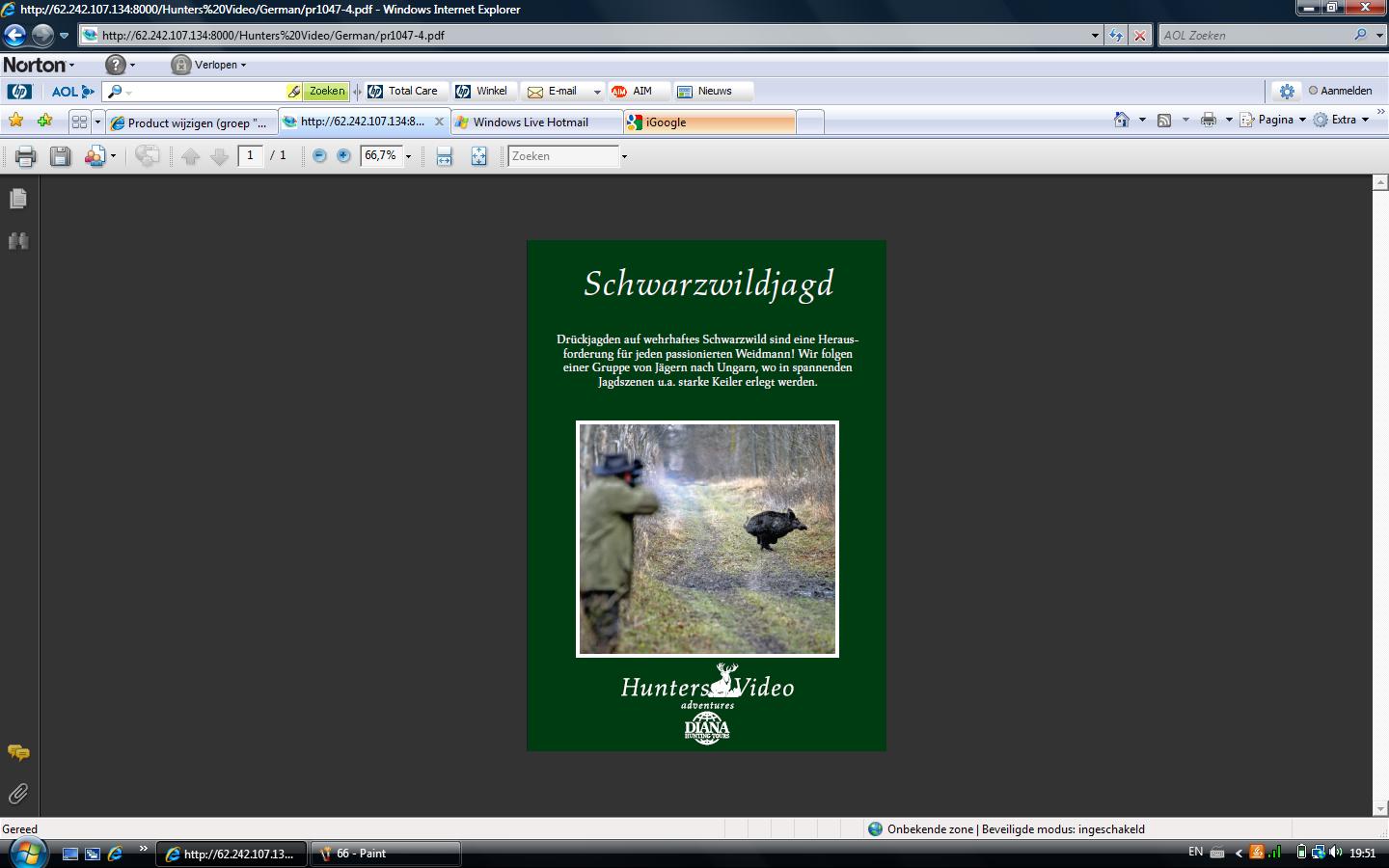Viewport: 1389px width, 868px height.
Task: Click the vertical scrollbar down arrow
Action: pos(1380,808)
